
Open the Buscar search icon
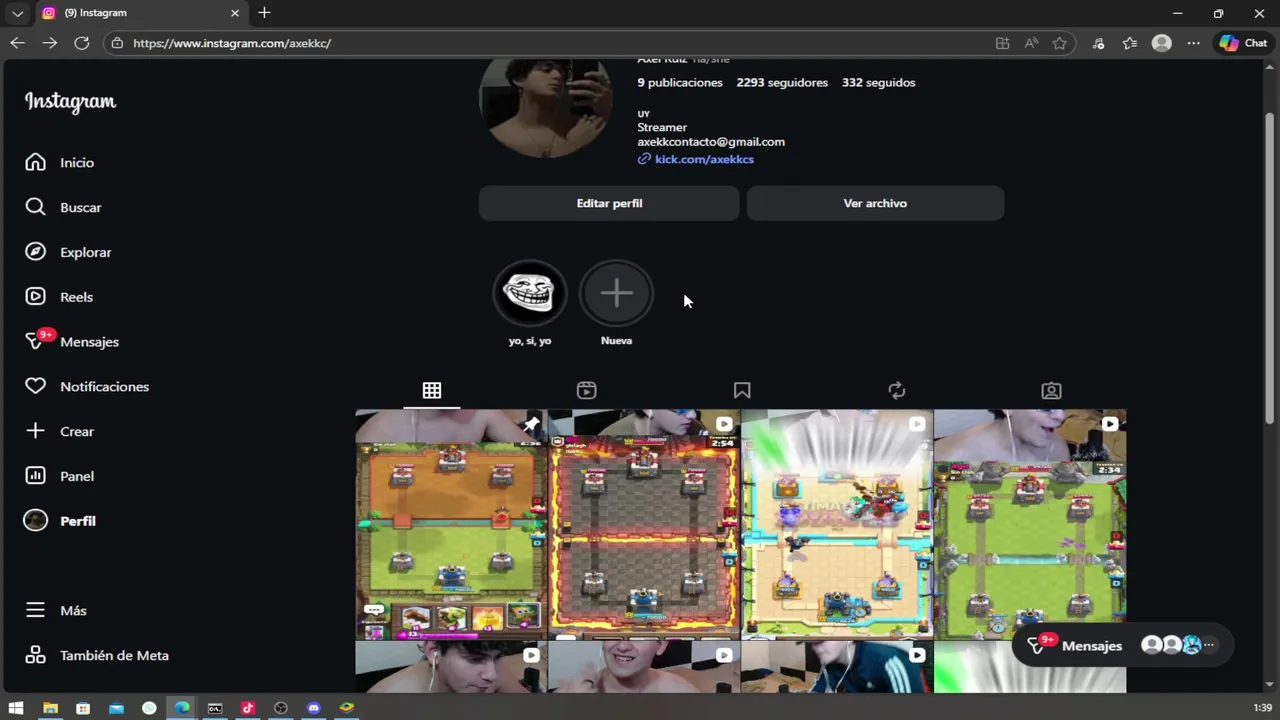point(36,207)
